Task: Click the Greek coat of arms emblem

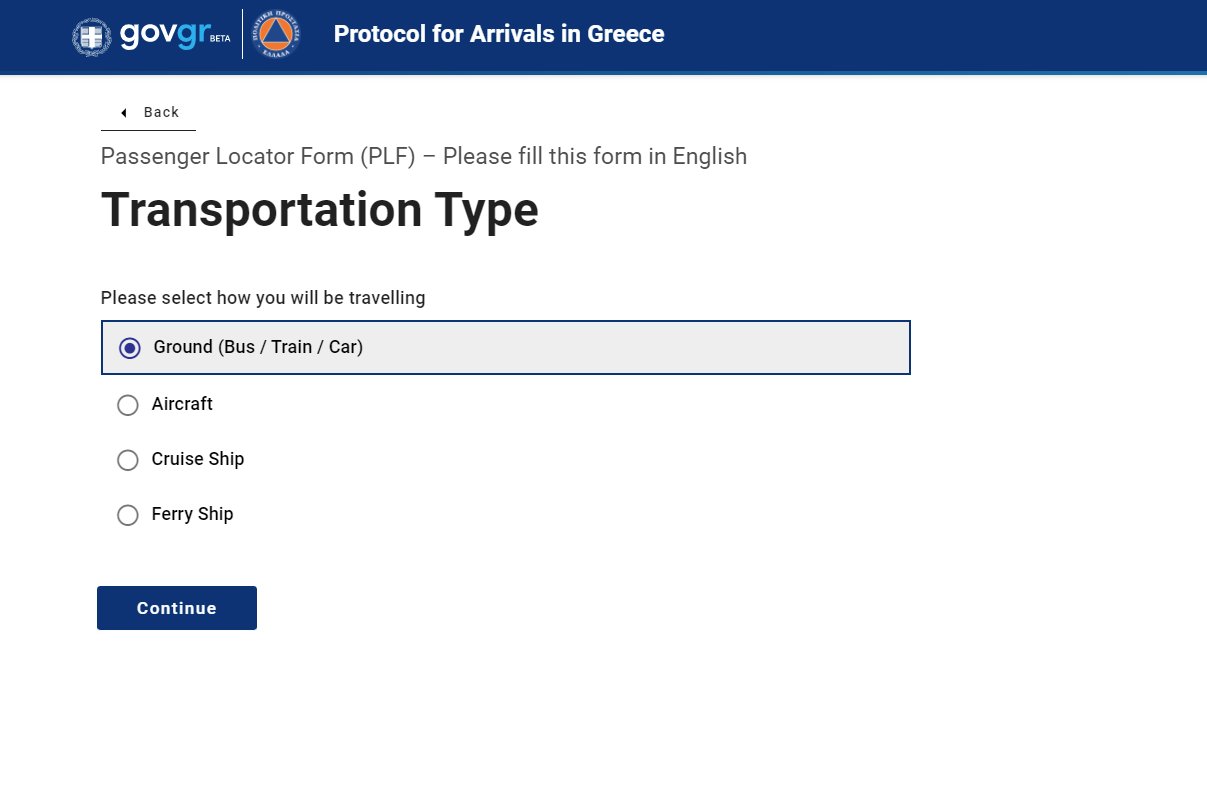Action: coord(92,36)
